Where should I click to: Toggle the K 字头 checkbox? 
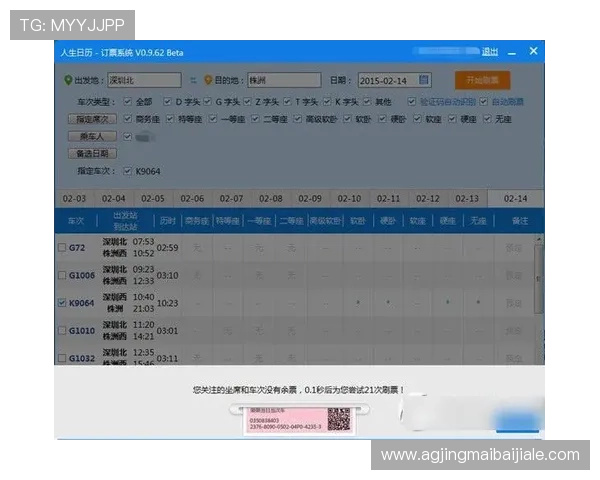[x=327, y=102]
